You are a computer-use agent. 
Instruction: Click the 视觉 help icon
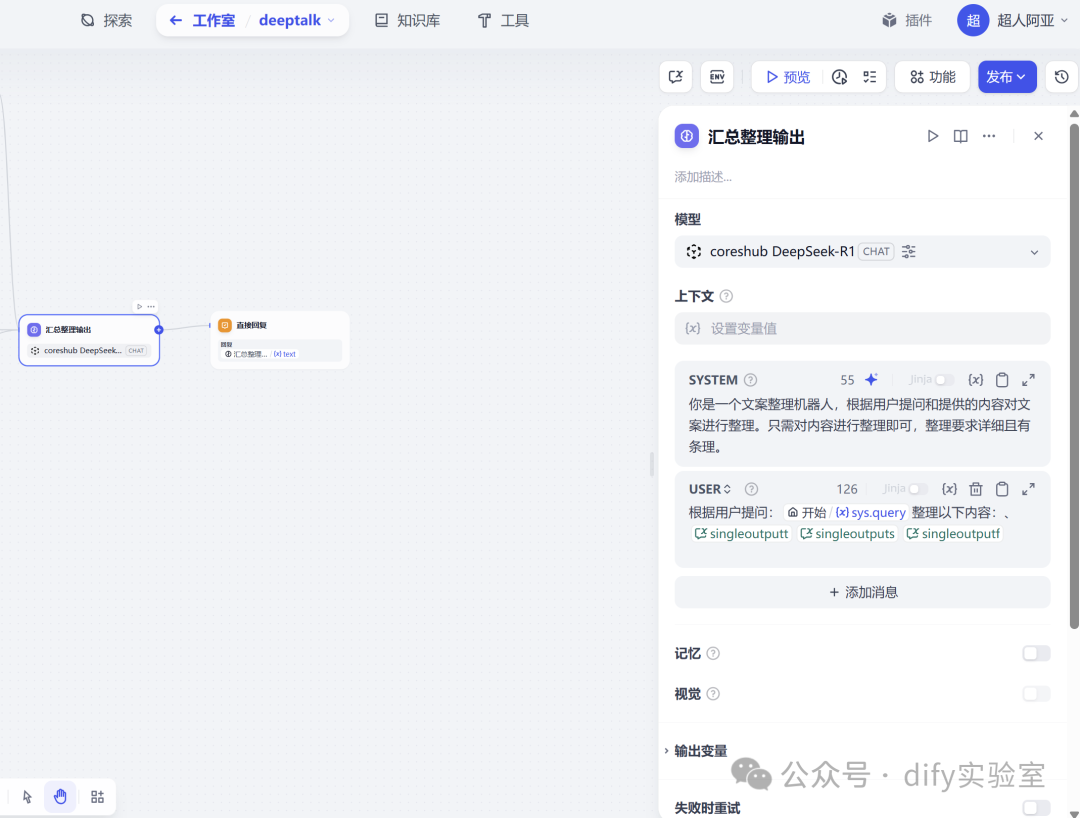tap(713, 694)
